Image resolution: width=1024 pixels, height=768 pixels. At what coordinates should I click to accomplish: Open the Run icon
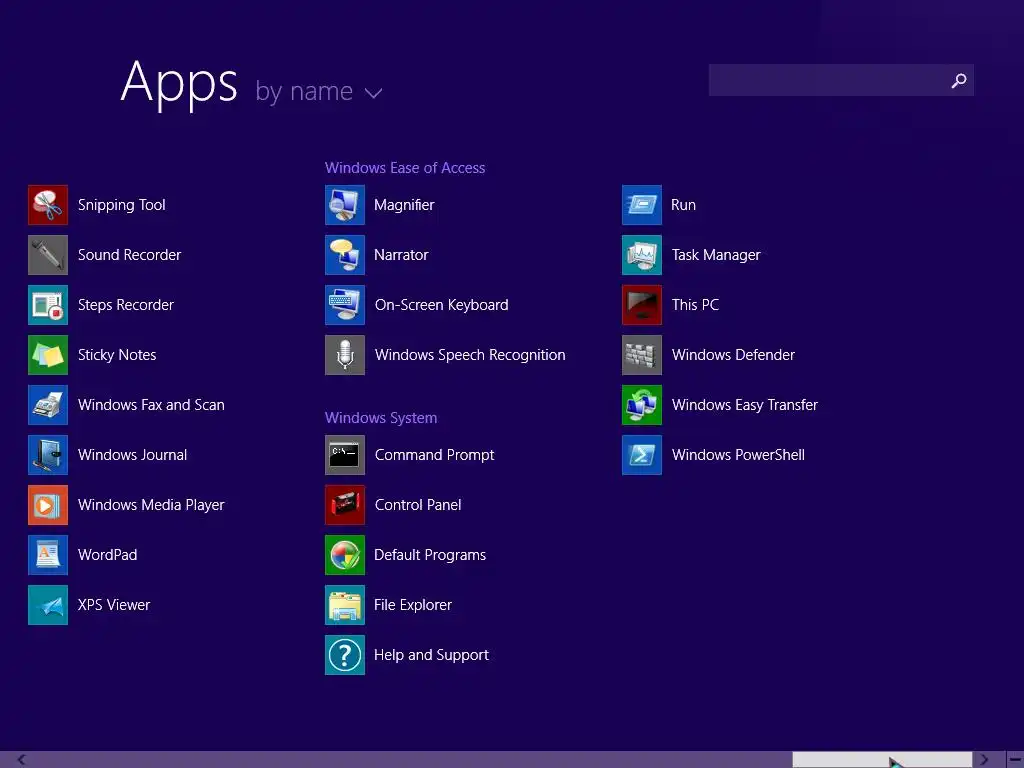642,205
